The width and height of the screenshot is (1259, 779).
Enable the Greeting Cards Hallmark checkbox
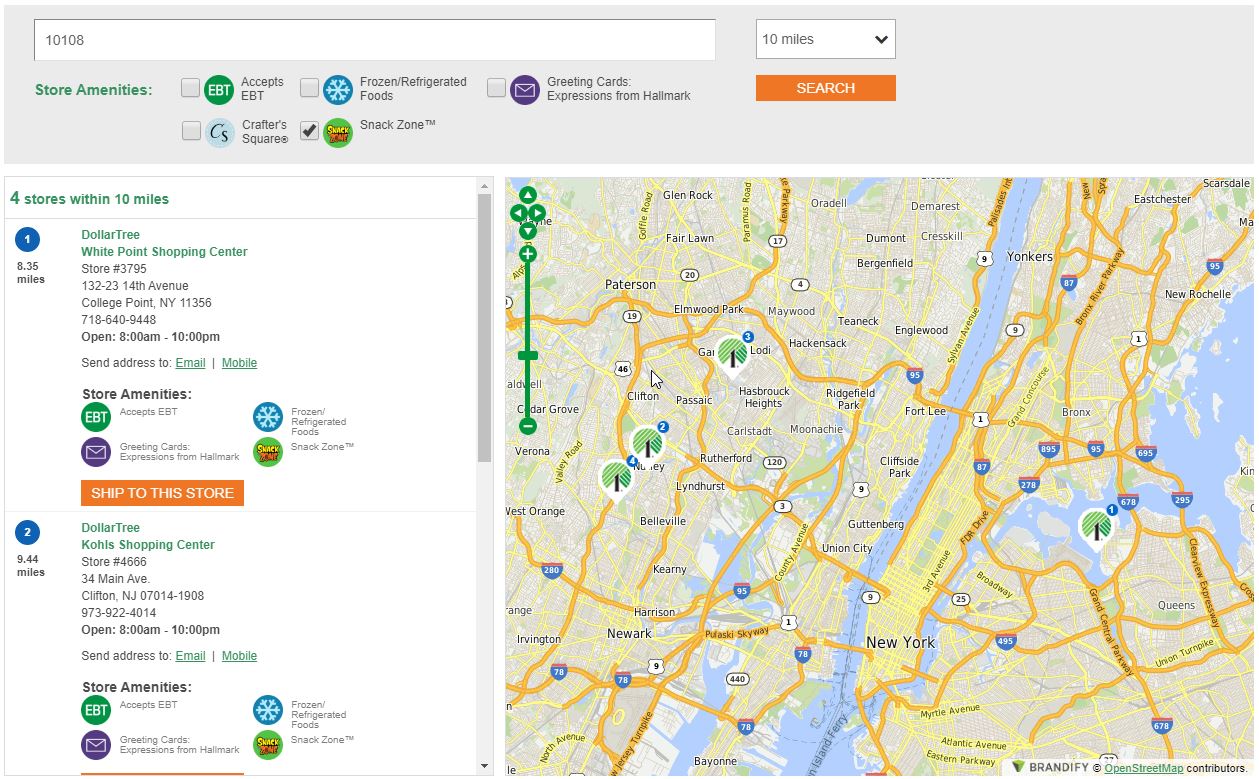496,88
